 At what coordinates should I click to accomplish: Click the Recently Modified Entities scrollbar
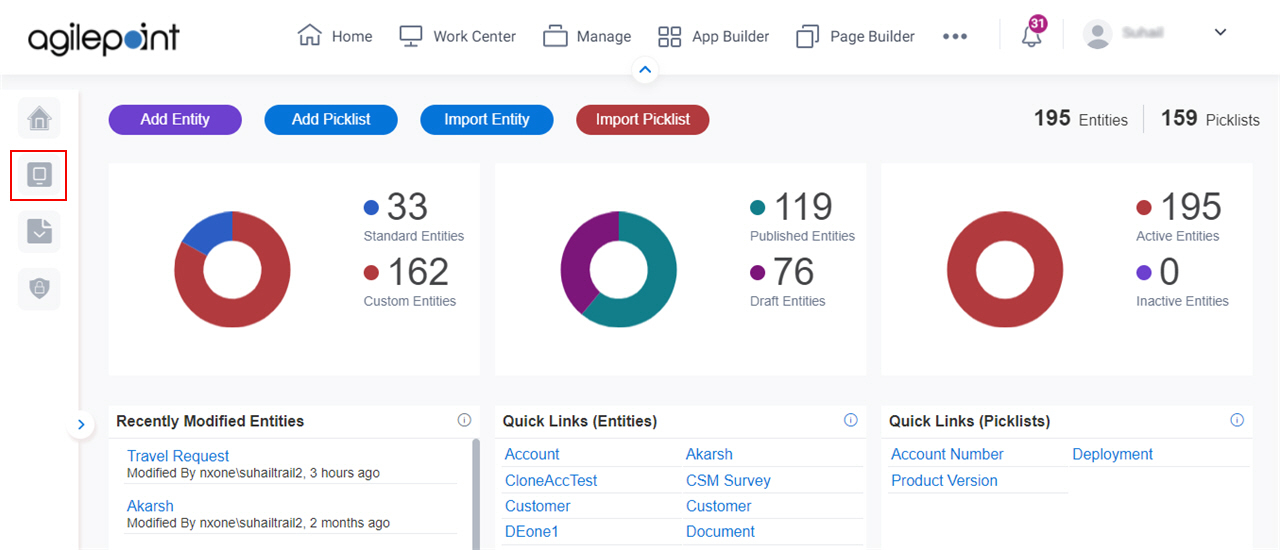[475, 494]
